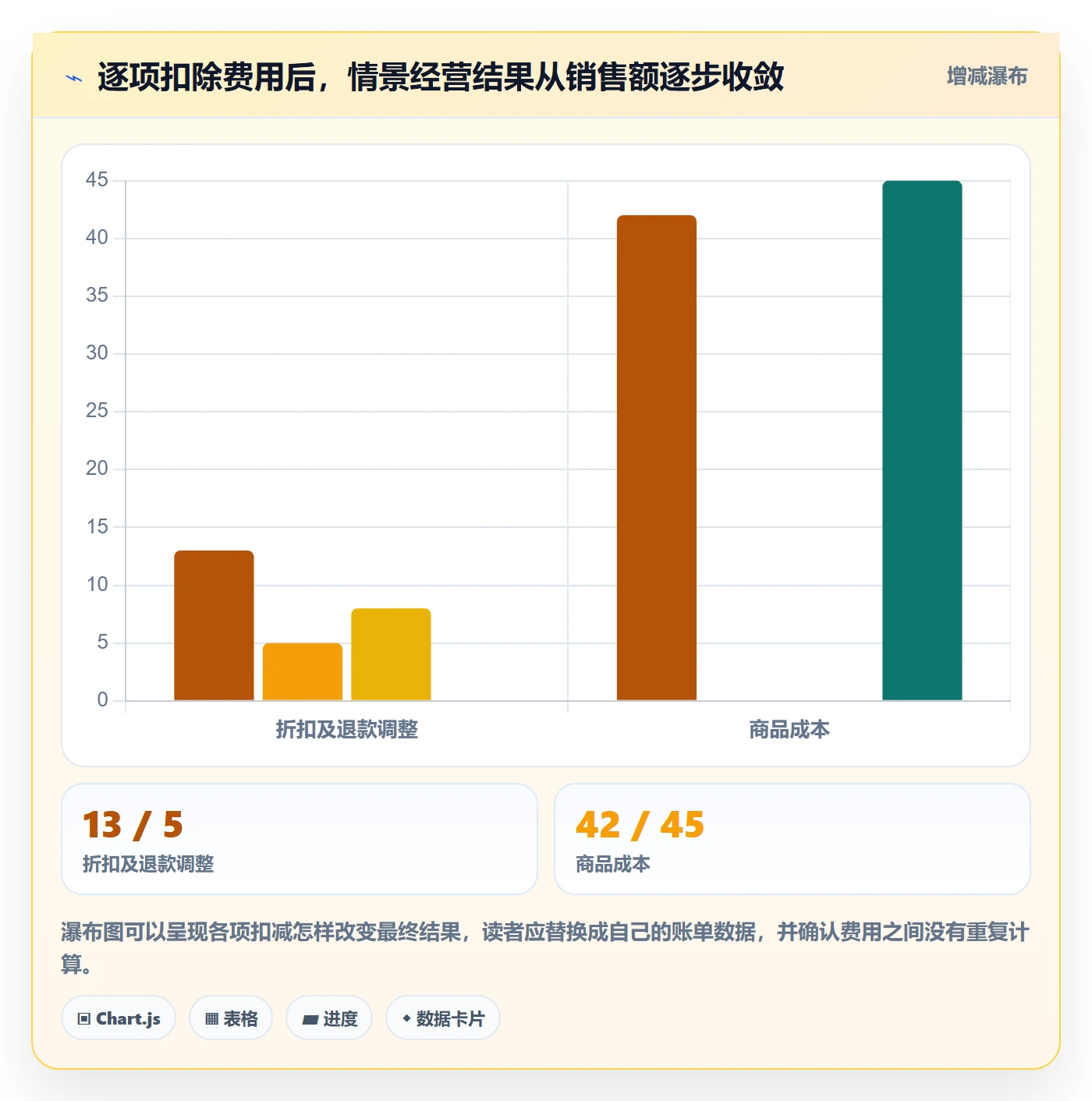Click the y-axis tick label 25
Image resolution: width=1092 pixels, height=1101 pixels.
coord(97,411)
